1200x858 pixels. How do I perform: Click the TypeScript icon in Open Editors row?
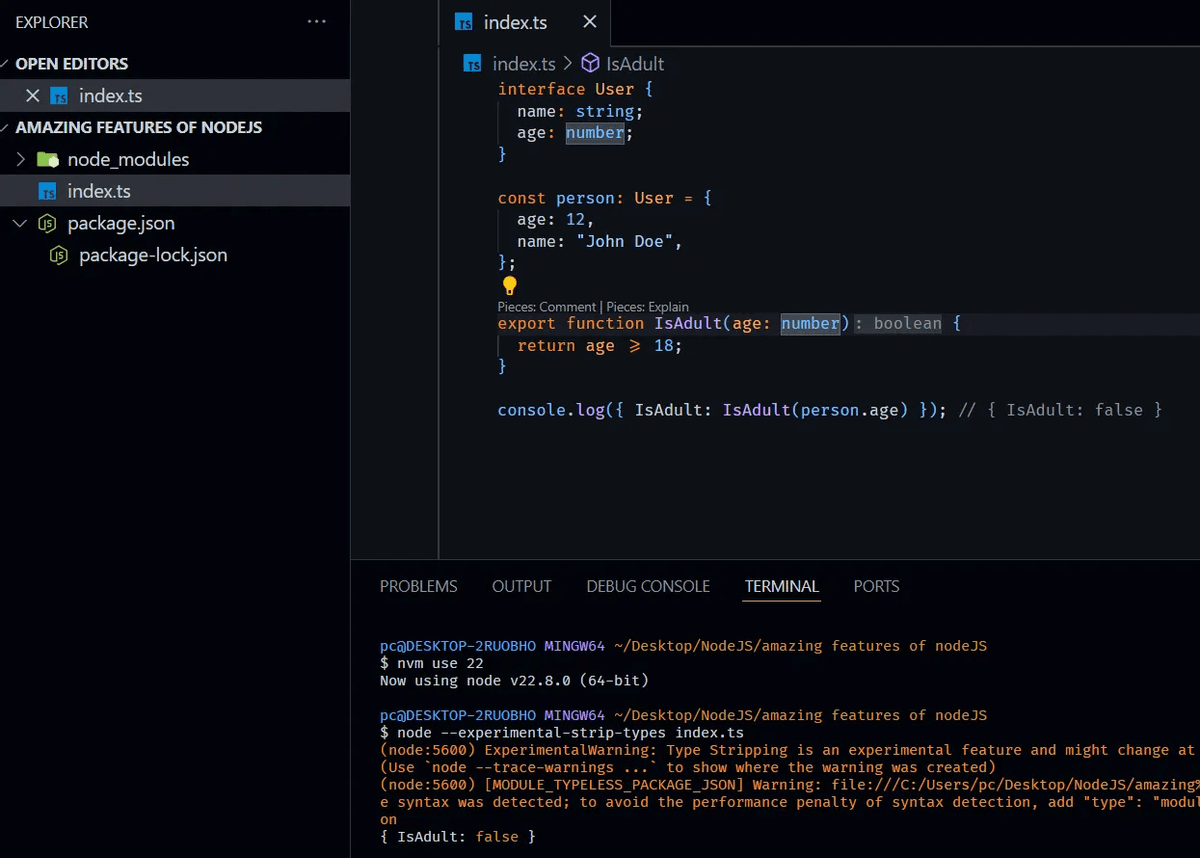tap(60, 96)
